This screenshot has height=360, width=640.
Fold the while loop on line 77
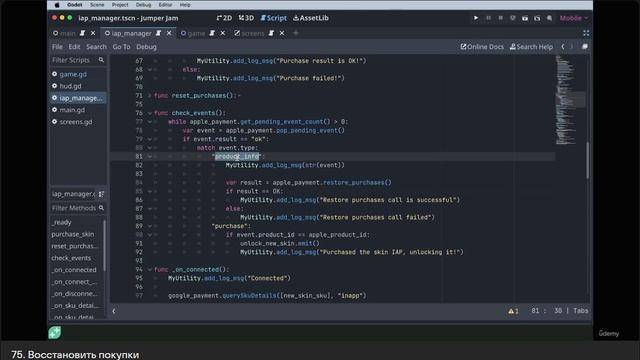pyautogui.click(x=149, y=122)
